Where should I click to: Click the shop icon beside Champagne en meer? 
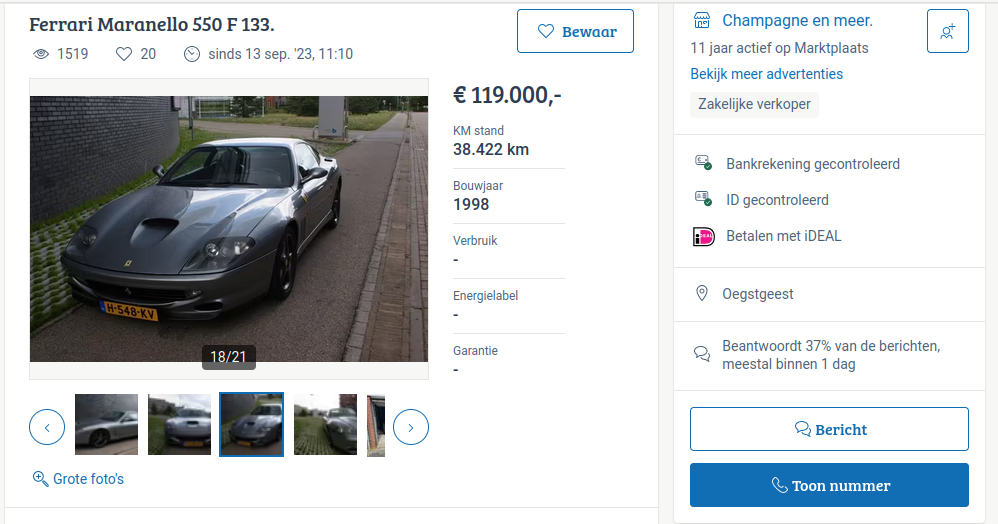pyautogui.click(x=702, y=21)
